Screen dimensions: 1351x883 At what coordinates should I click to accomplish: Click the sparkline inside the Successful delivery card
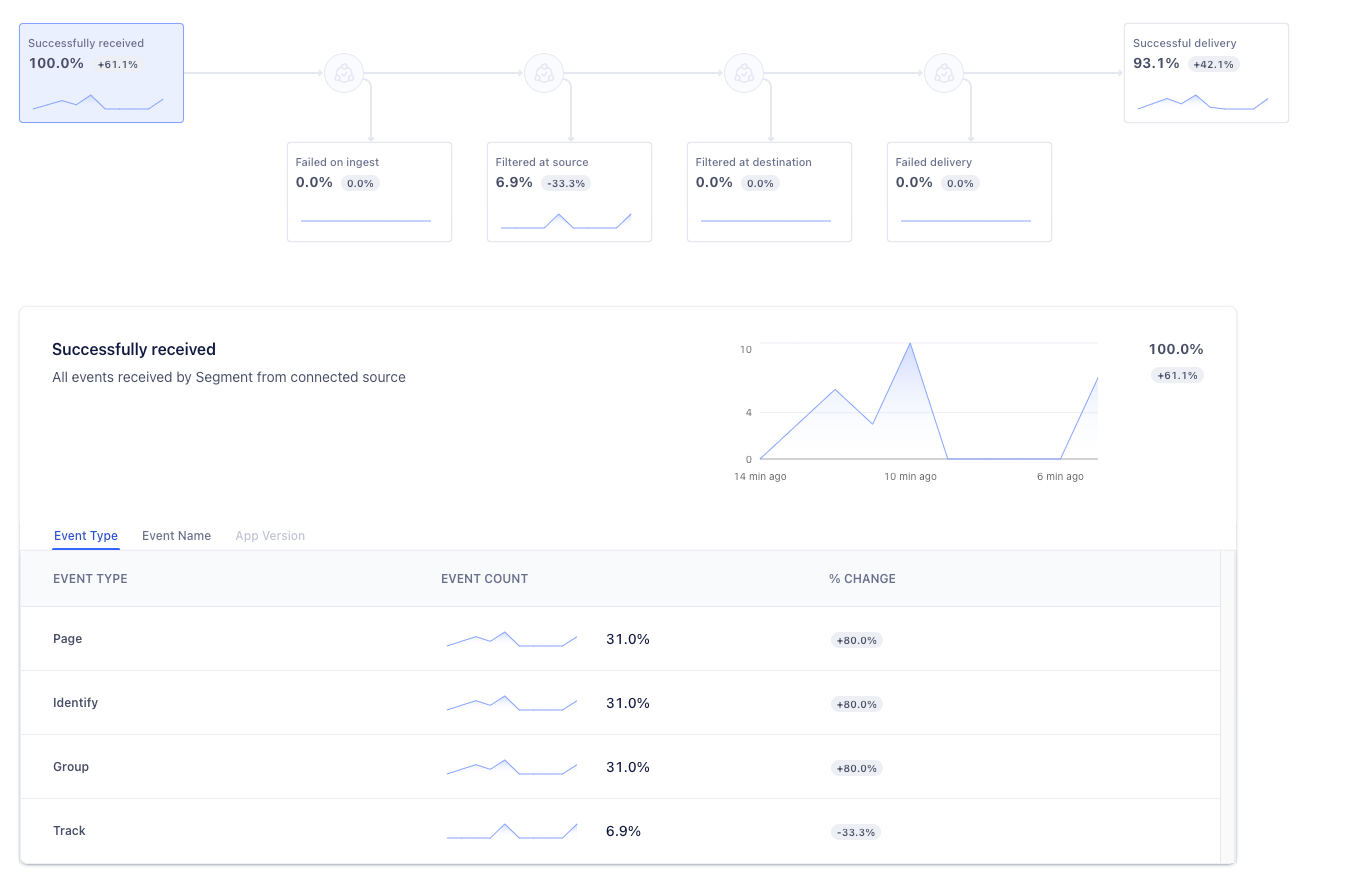[1205, 101]
